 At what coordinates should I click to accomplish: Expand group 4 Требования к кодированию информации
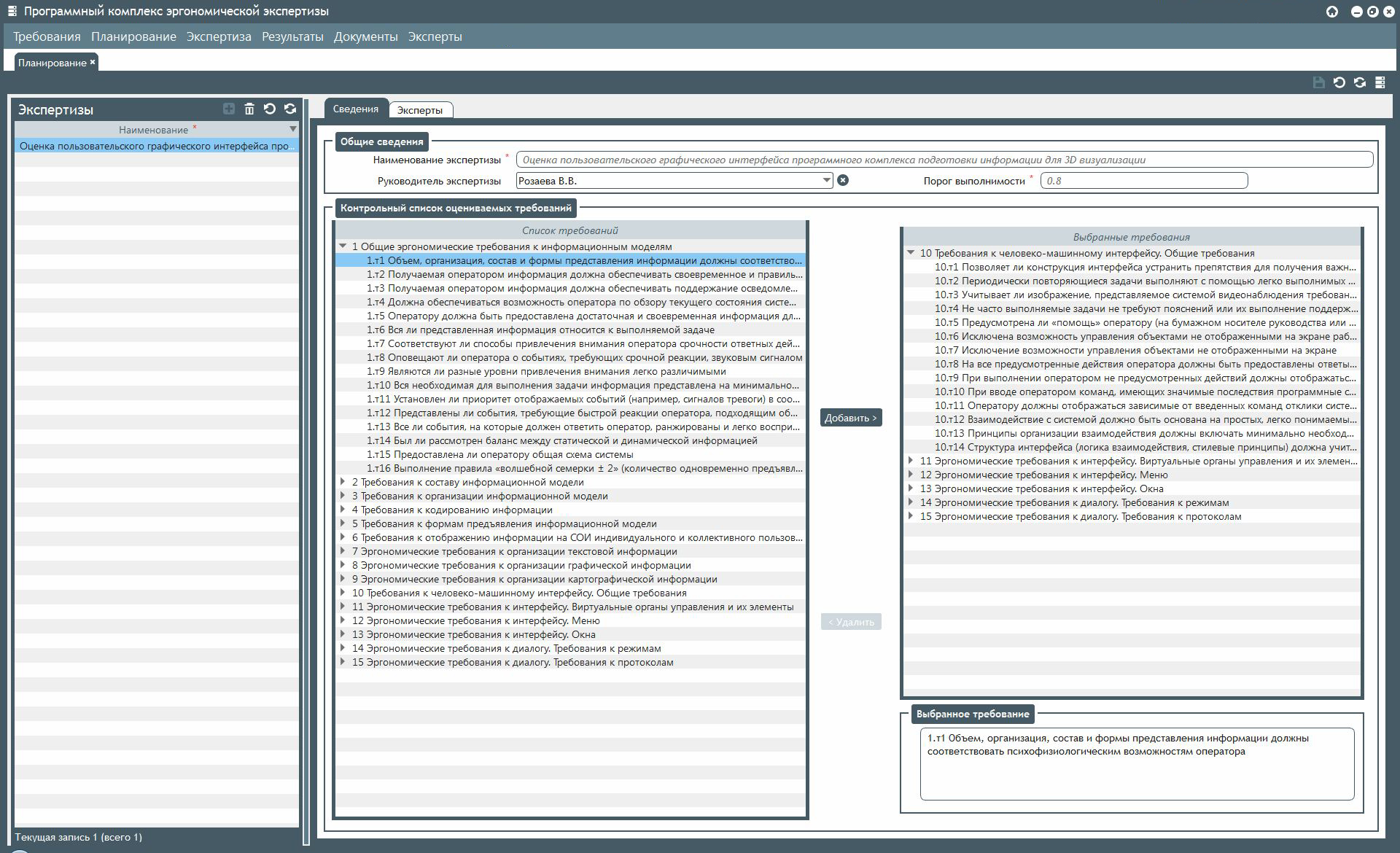tap(343, 510)
